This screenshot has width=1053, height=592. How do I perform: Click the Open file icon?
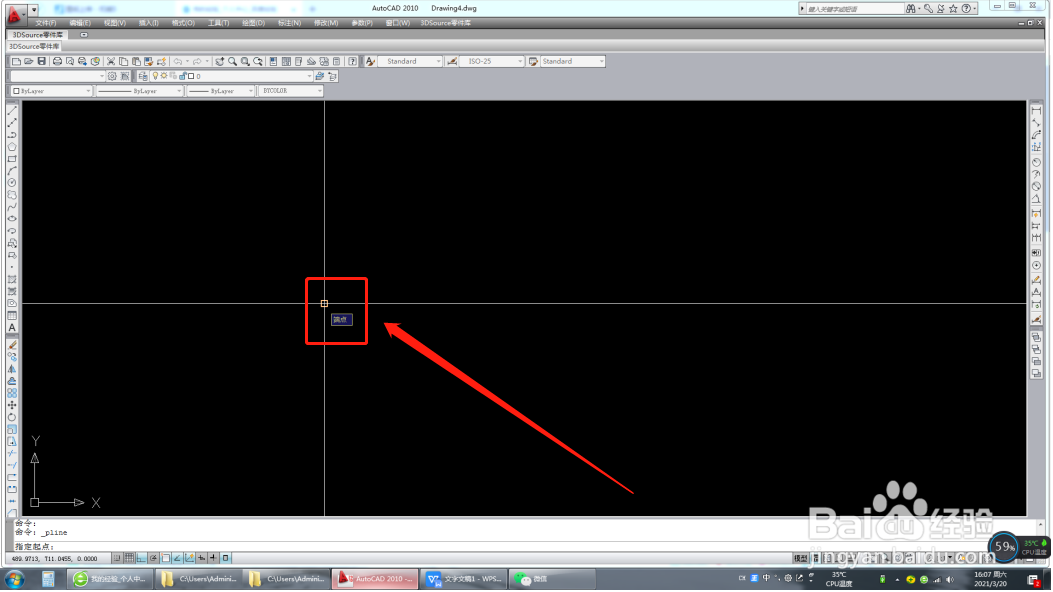tap(29, 61)
